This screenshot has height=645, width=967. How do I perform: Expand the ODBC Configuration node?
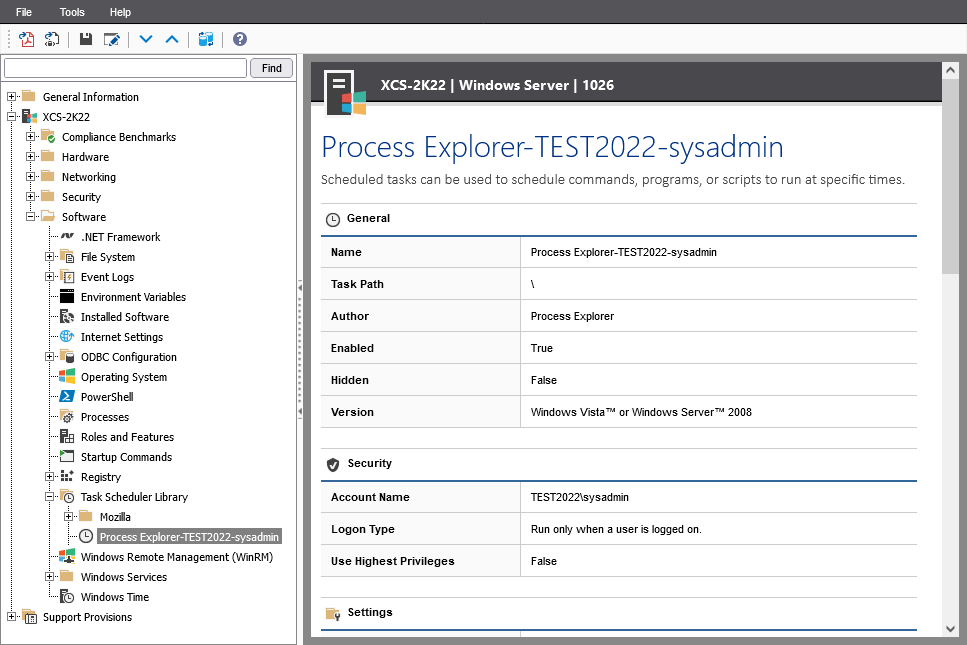click(49, 357)
